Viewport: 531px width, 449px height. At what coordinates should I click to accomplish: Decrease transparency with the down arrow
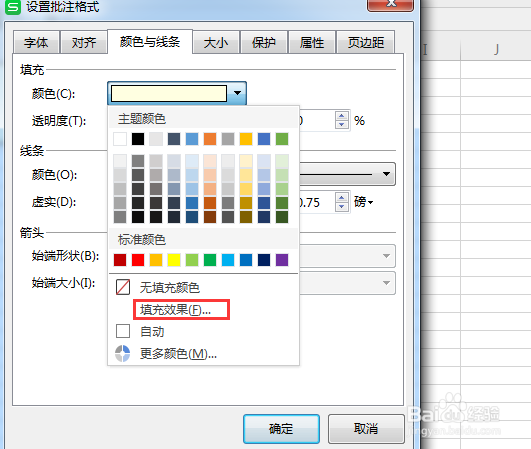pos(342,124)
